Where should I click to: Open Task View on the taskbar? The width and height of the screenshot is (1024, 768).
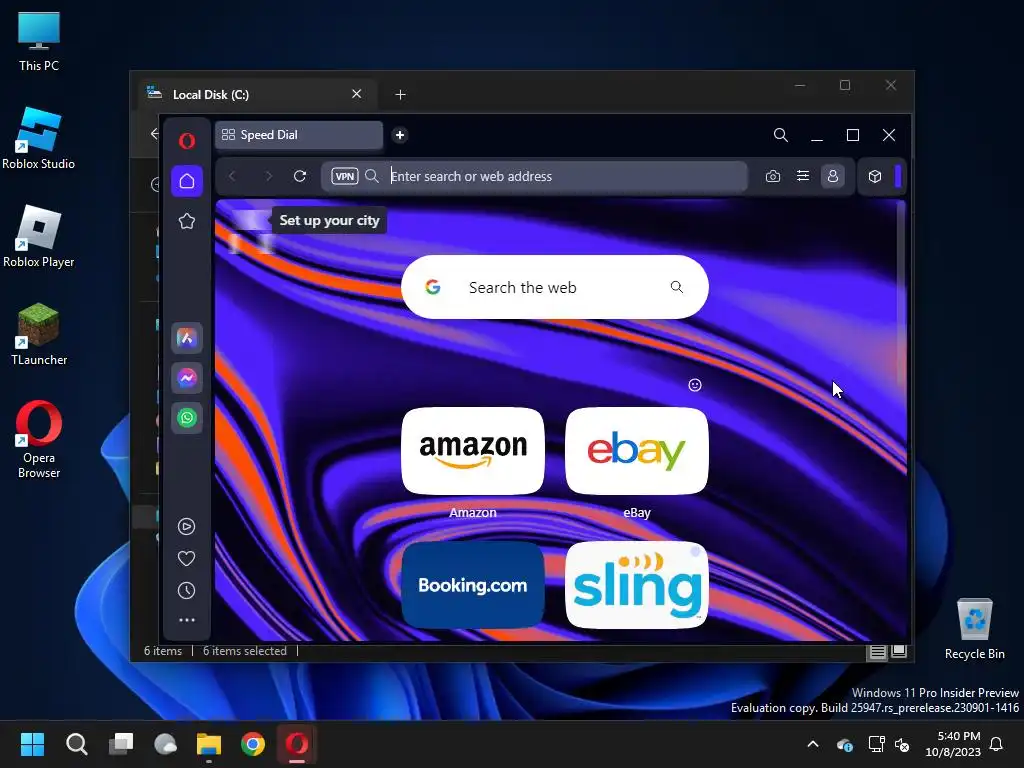tap(121, 744)
